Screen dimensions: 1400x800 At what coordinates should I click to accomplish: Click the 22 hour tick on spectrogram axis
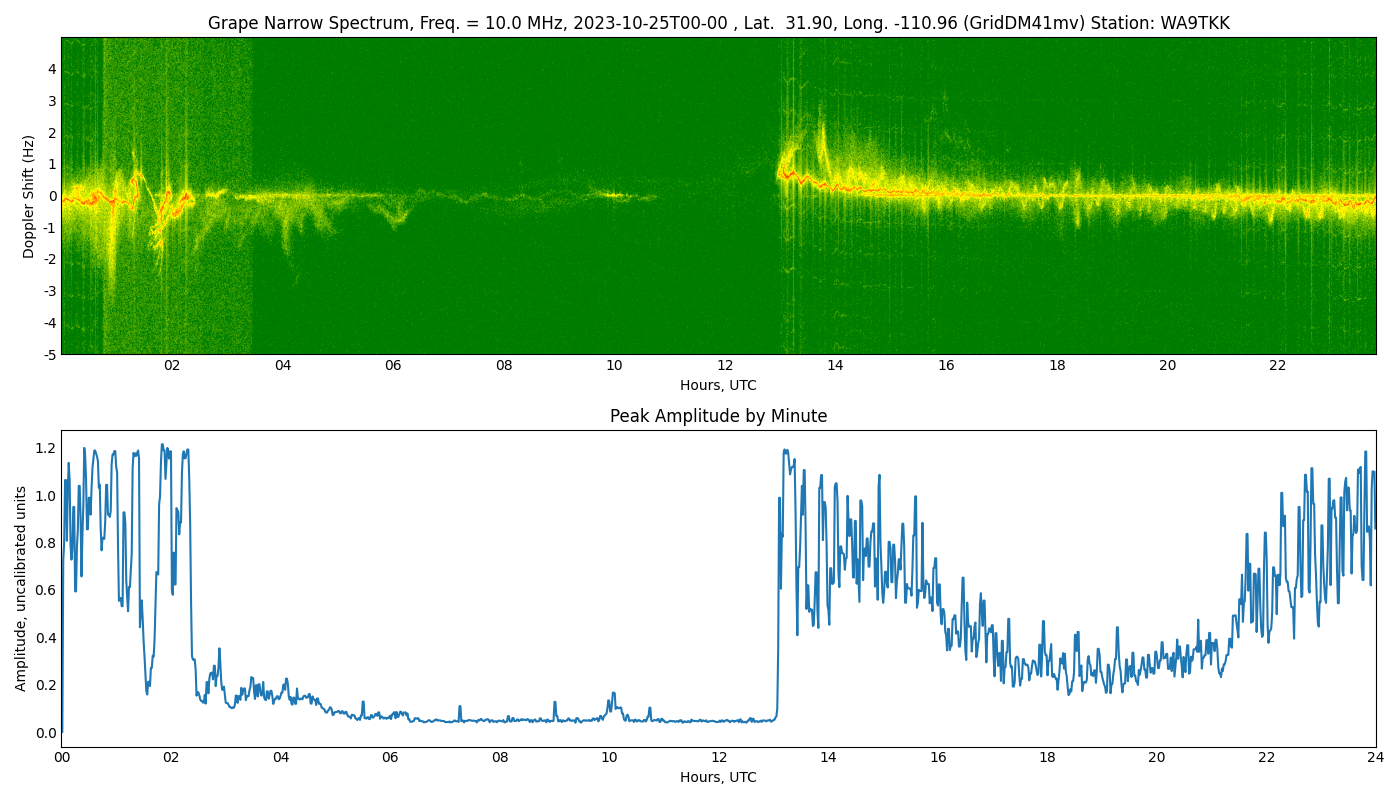(1278, 366)
